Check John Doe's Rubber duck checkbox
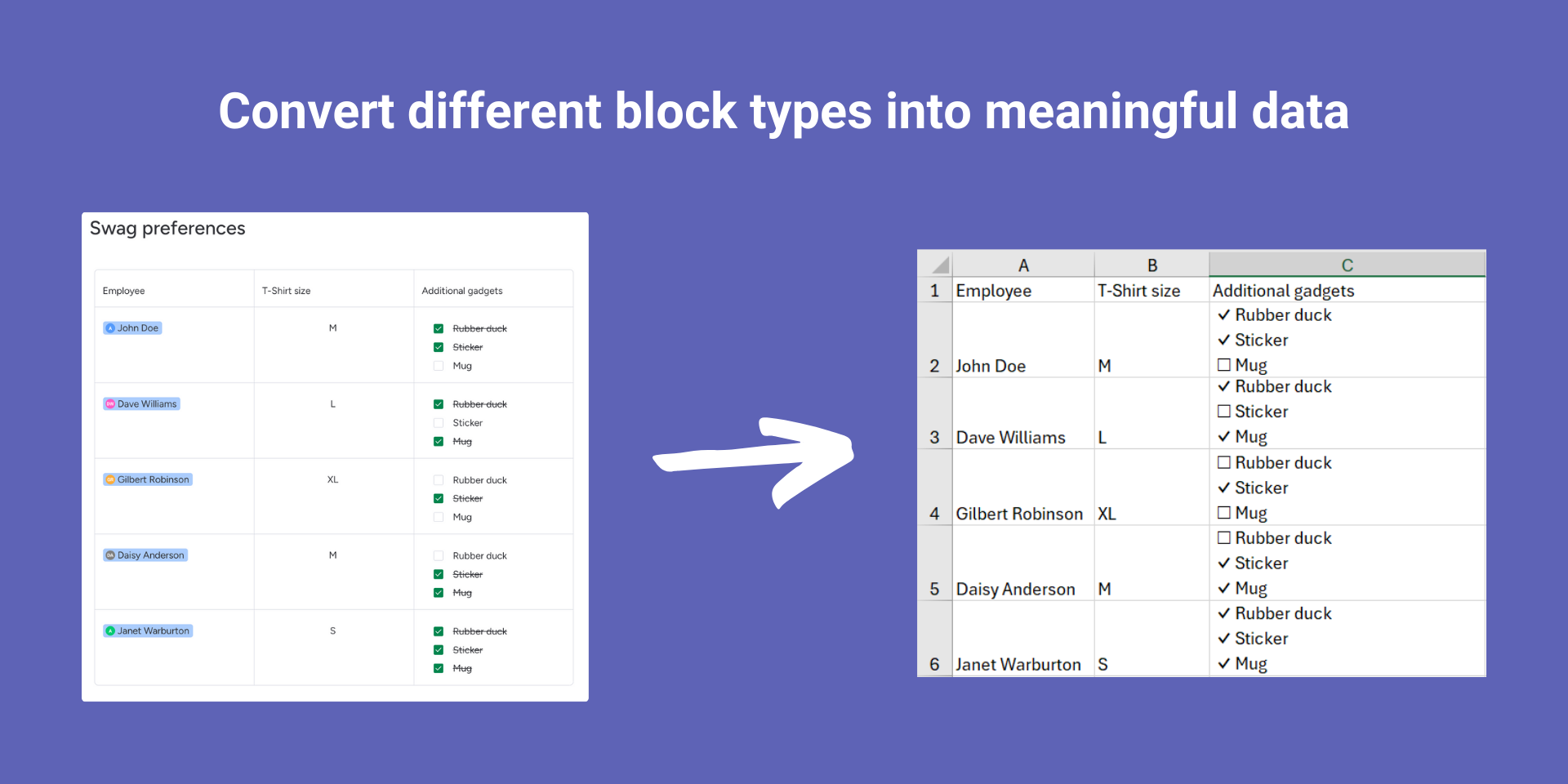This screenshot has width=1568, height=784. click(x=439, y=328)
